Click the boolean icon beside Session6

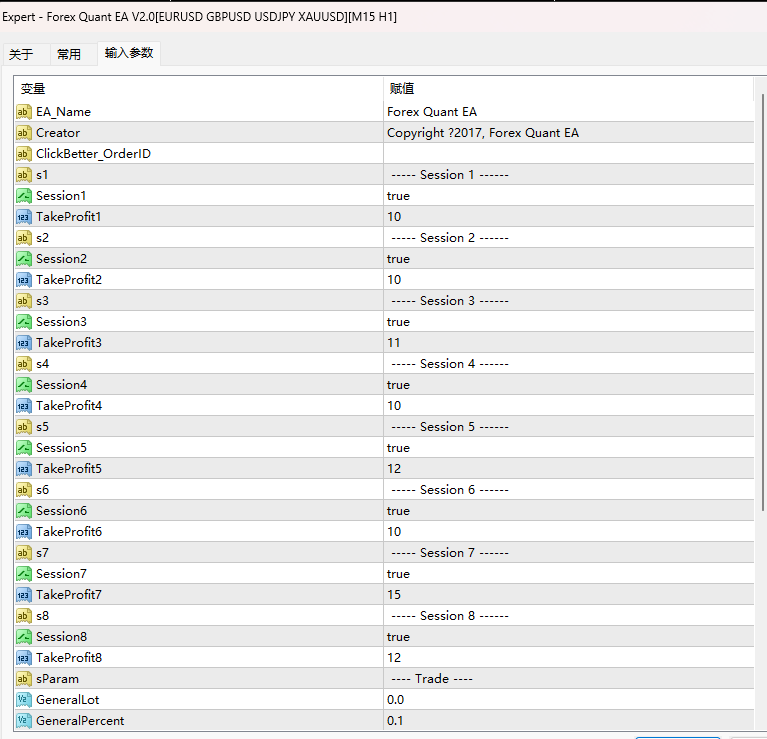(23, 511)
